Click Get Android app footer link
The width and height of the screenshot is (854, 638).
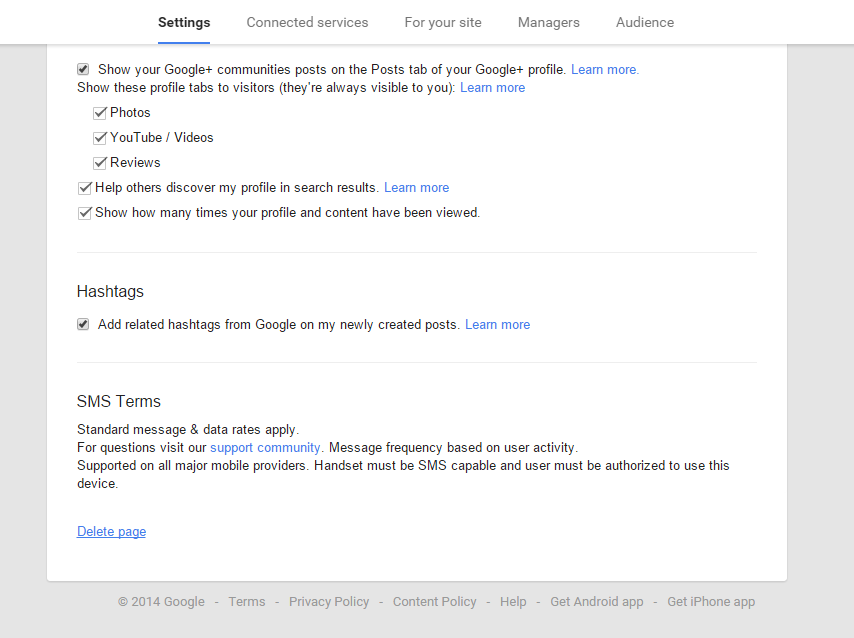(x=596, y=601)
